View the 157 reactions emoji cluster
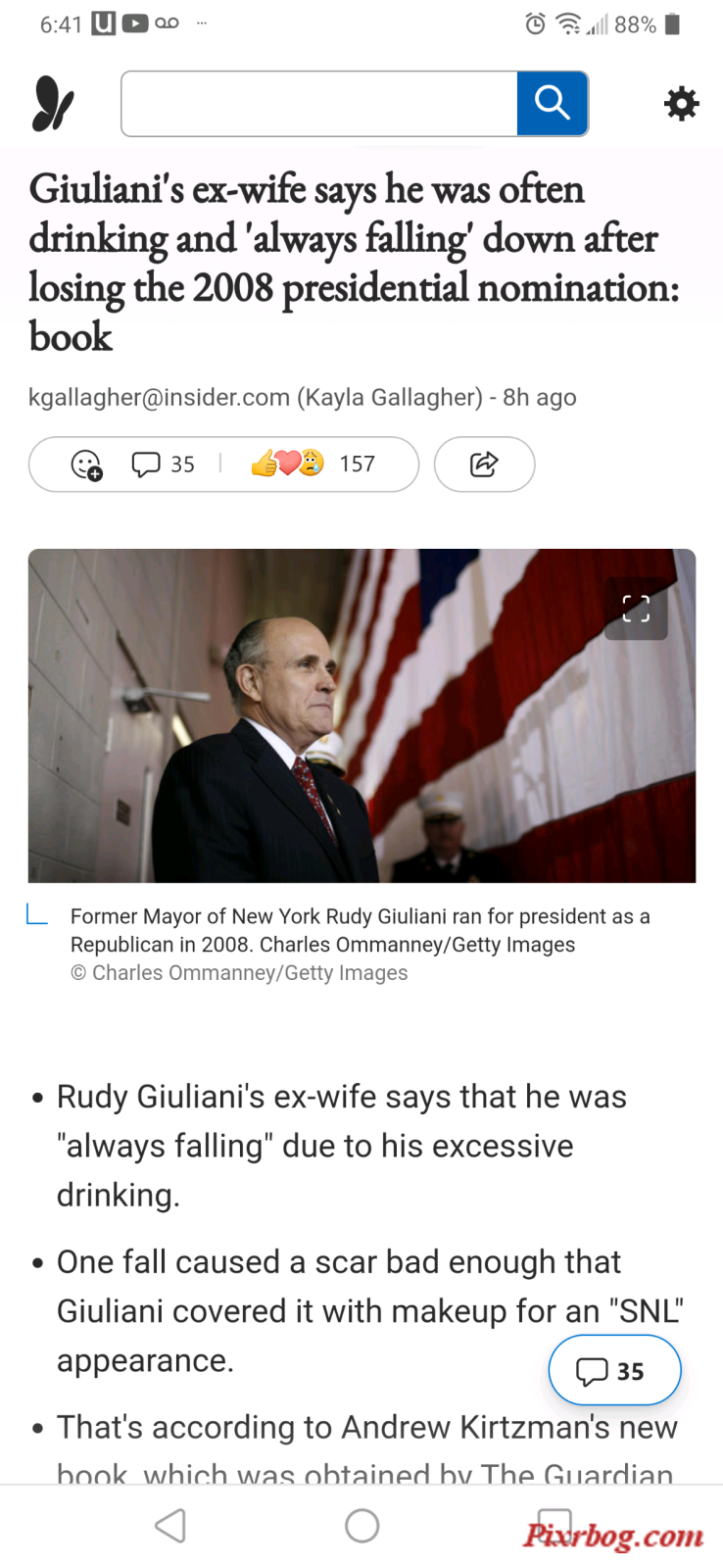This screenshot has width=723, height=1568. click(313, 464)
